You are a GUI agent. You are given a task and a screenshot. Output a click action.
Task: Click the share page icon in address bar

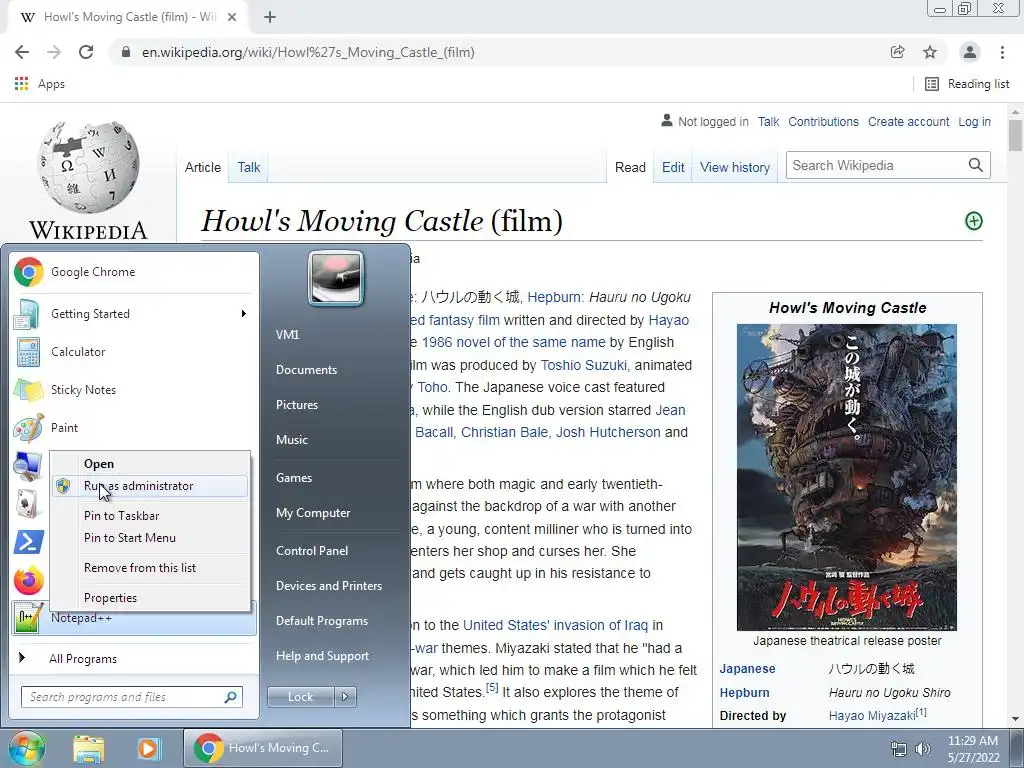pos(897,52)
